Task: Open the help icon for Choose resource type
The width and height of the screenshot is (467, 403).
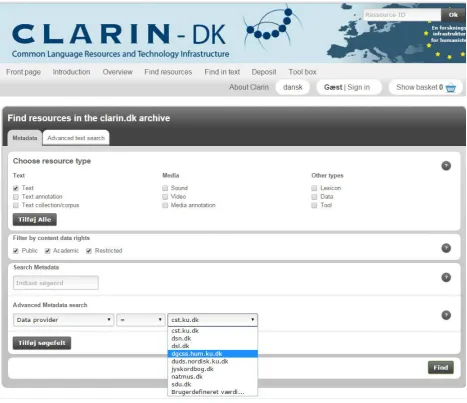Action: click(x=446, y=166)
